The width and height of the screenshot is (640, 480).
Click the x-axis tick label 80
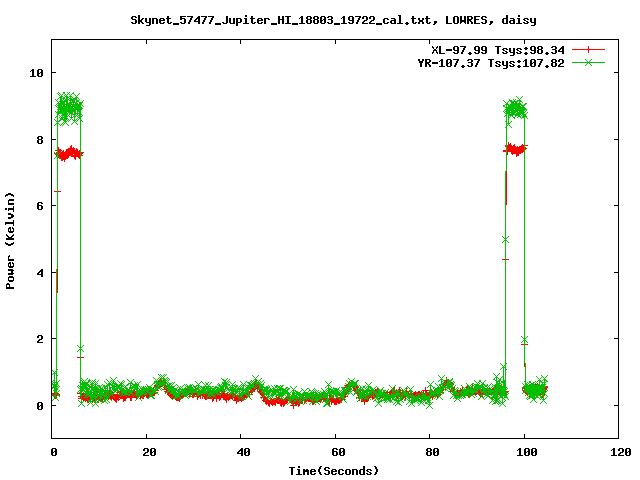[432, 452]
